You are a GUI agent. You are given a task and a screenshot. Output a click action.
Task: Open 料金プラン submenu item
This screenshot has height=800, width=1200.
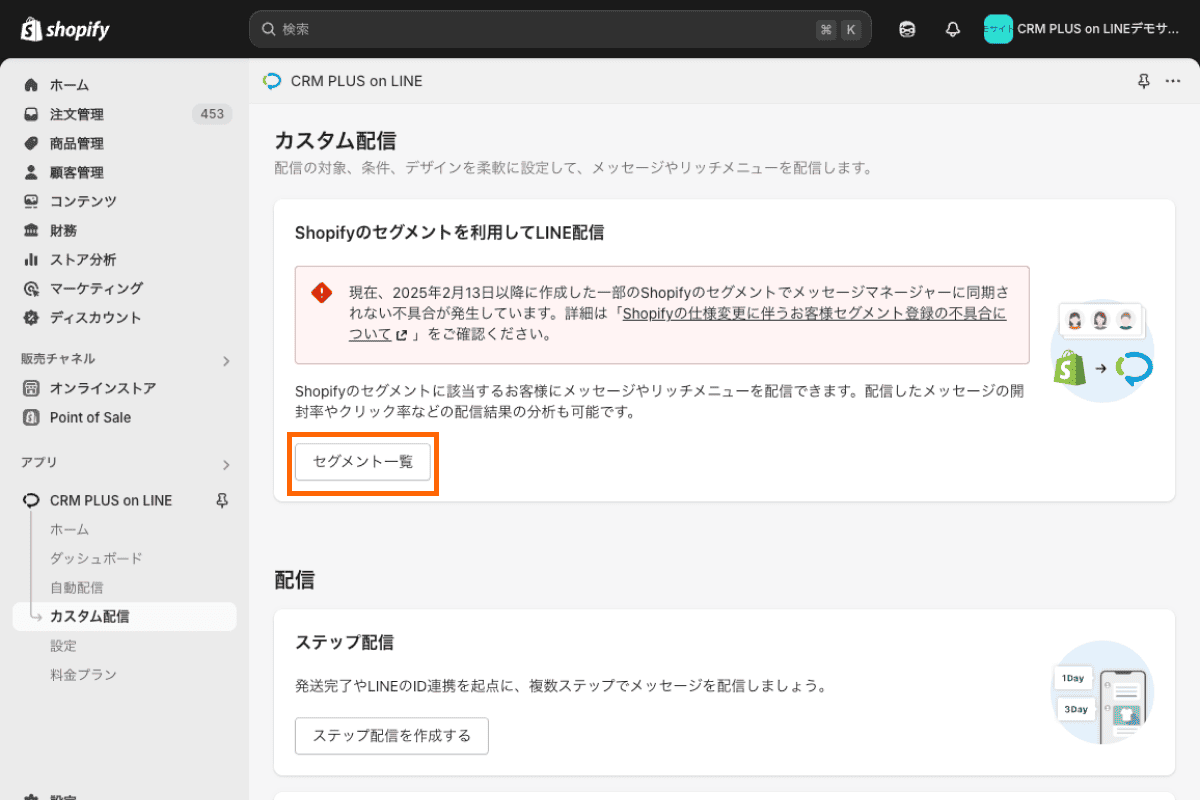pos(83,674)
